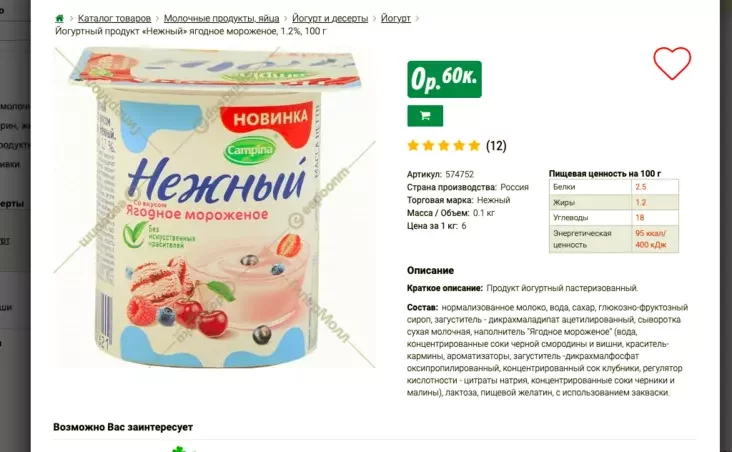The width and height of the screenshot is (732, 452).
Task: Open the Йогурт и десерты breadcrumb
Action: 330,18
